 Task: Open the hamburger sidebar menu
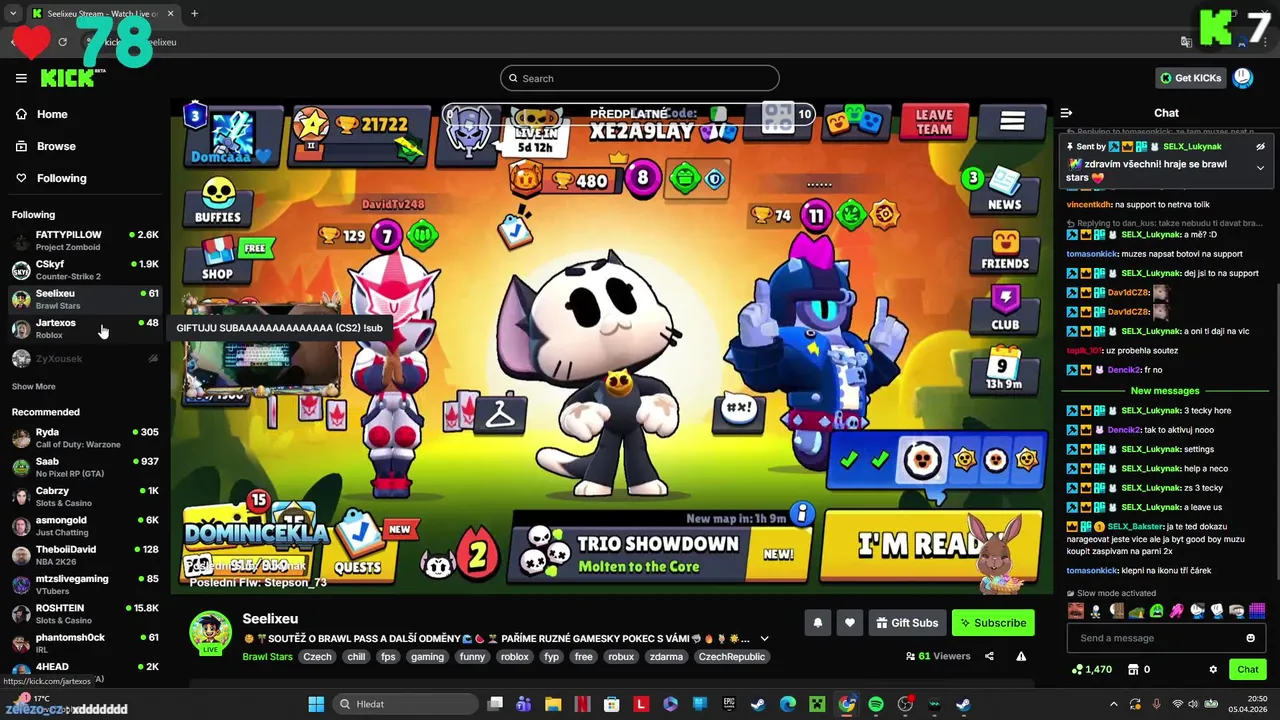click(21, 78)
